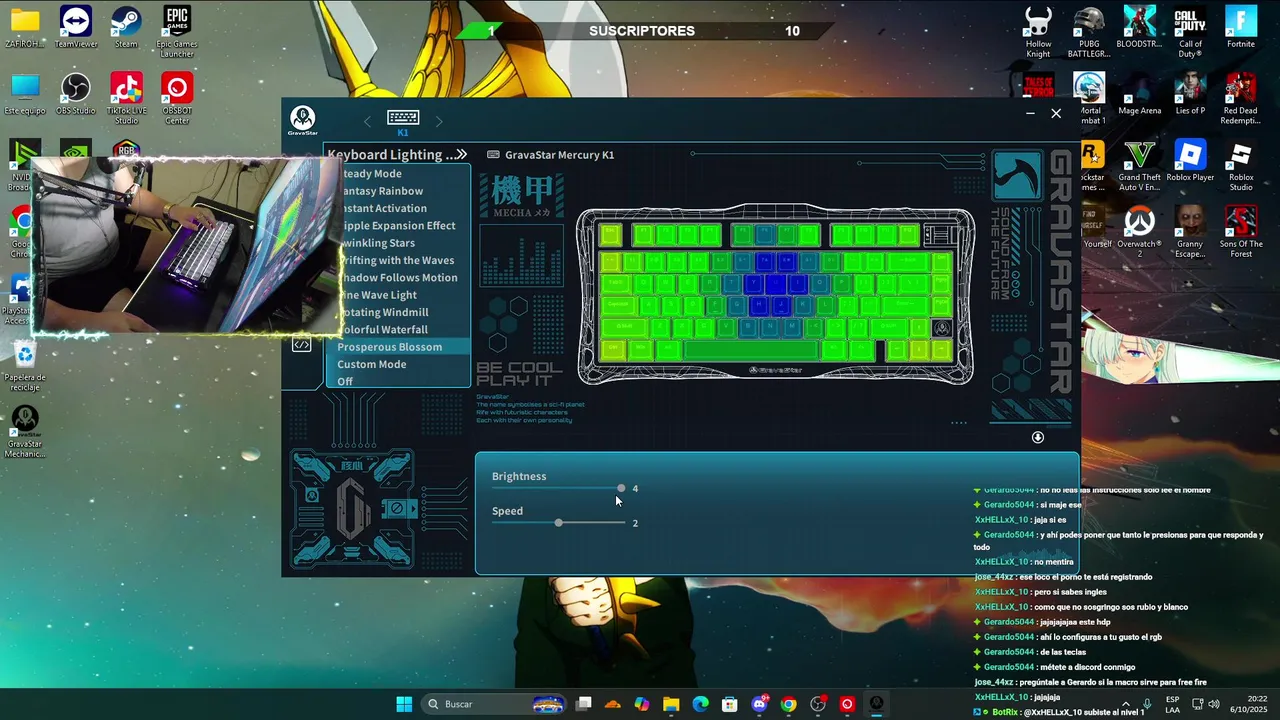This screenshot has width=1280, height=720.
Task: Open GravaStar Mechanic desktop shortcut
Action: coord(25,432)
